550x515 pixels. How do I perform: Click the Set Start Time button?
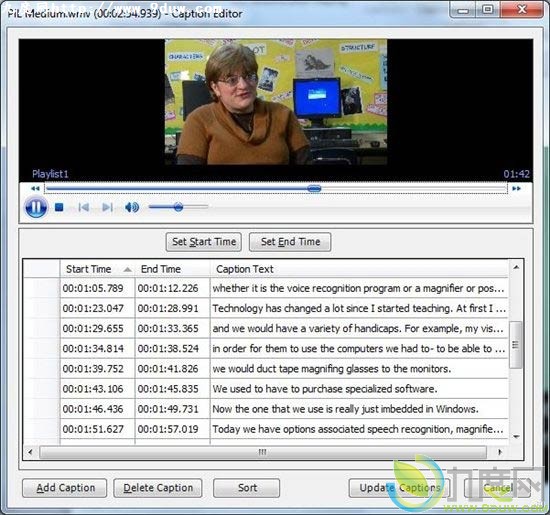click(x=204, y=242)
